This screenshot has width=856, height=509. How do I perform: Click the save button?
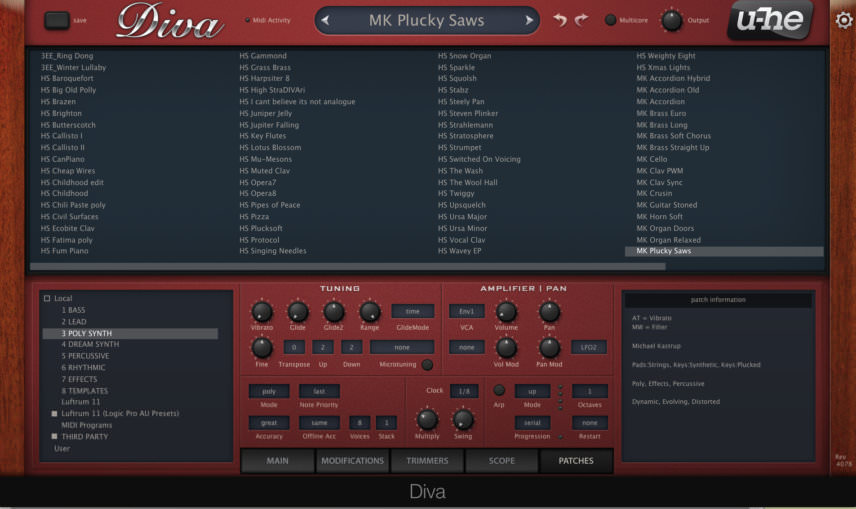click(x=57, y=21)
